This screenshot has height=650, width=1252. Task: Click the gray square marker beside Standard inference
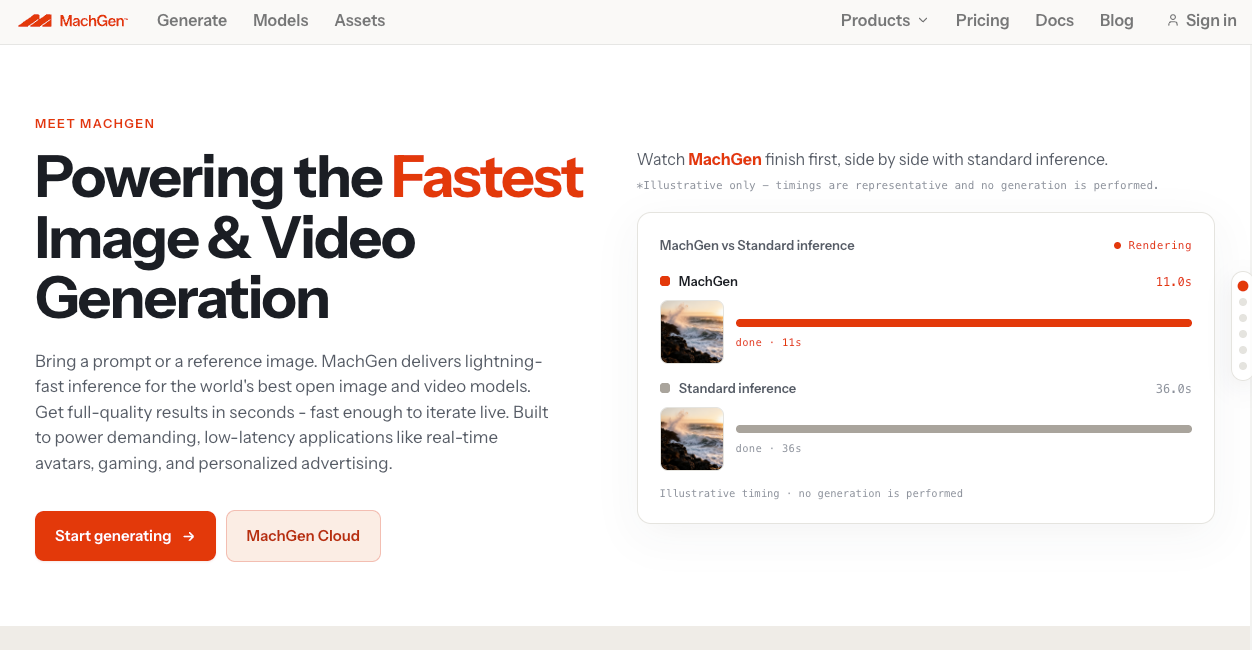[x=665, y=388]
